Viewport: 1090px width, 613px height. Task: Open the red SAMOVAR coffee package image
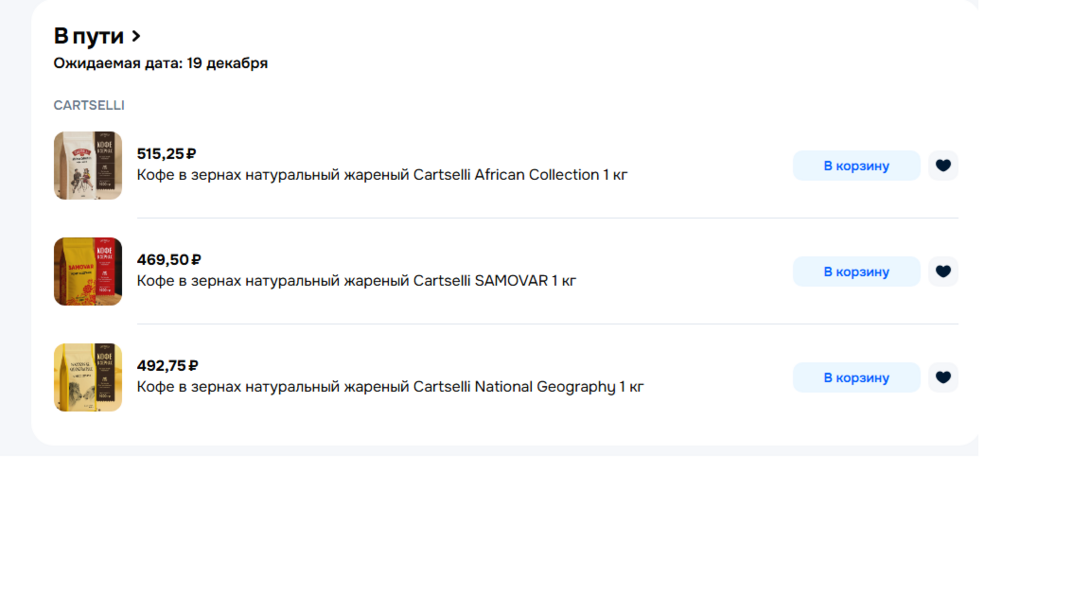pyautogui.click(x=88, y=272)
